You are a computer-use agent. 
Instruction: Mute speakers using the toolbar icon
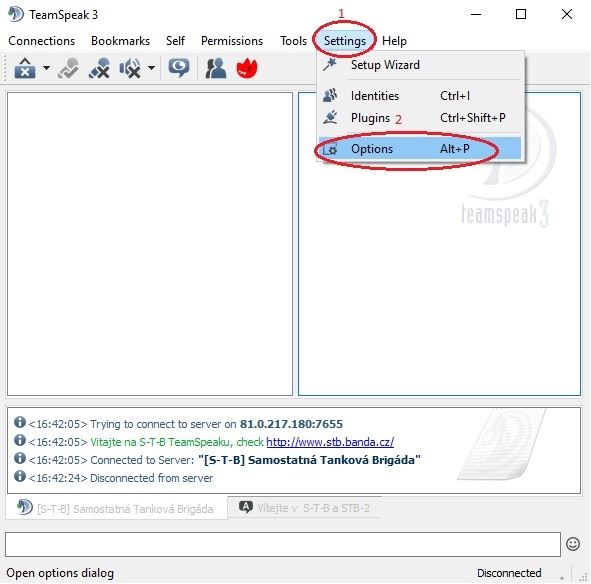130,68
